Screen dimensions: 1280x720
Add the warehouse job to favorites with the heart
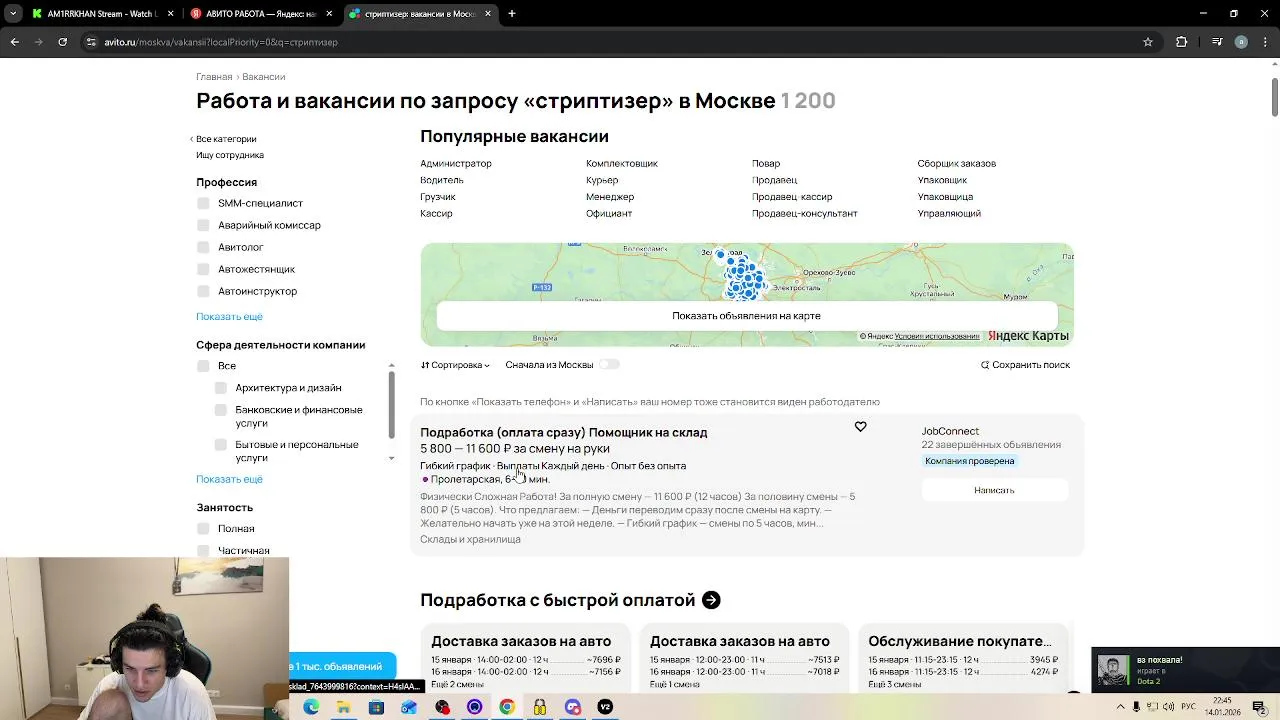point(860,427)
